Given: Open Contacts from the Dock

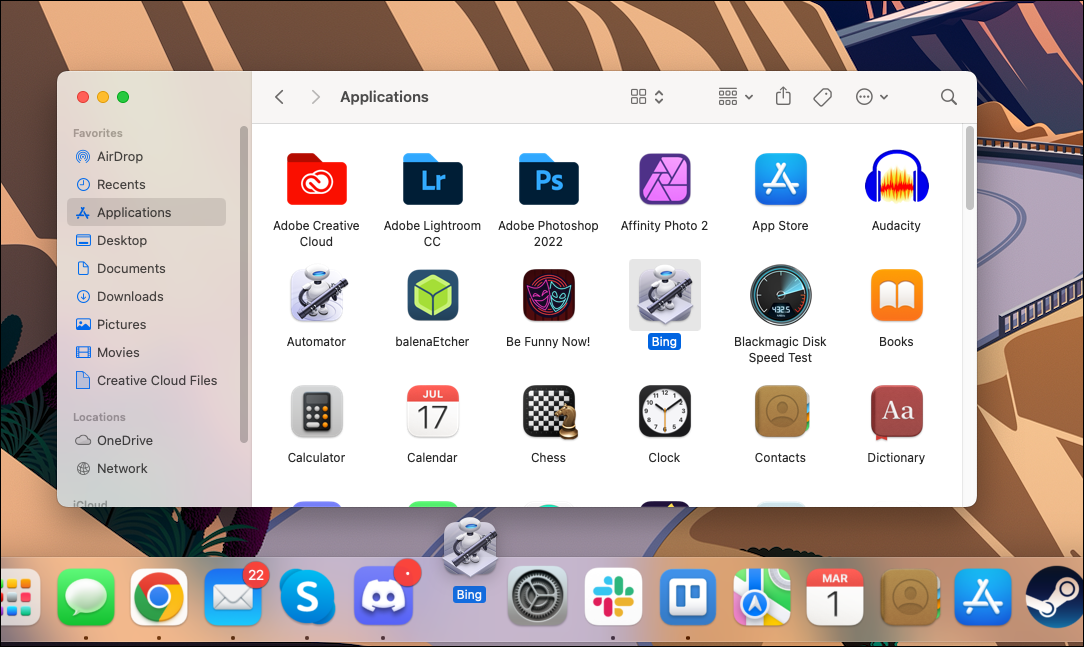Looking at the screenshot, I should (909, 597).
